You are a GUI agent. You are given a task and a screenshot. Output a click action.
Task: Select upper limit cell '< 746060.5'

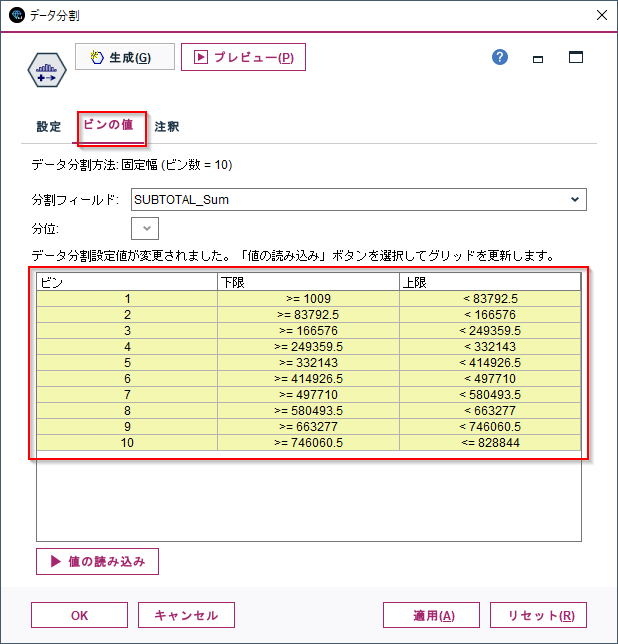click(x=490, y=427)
